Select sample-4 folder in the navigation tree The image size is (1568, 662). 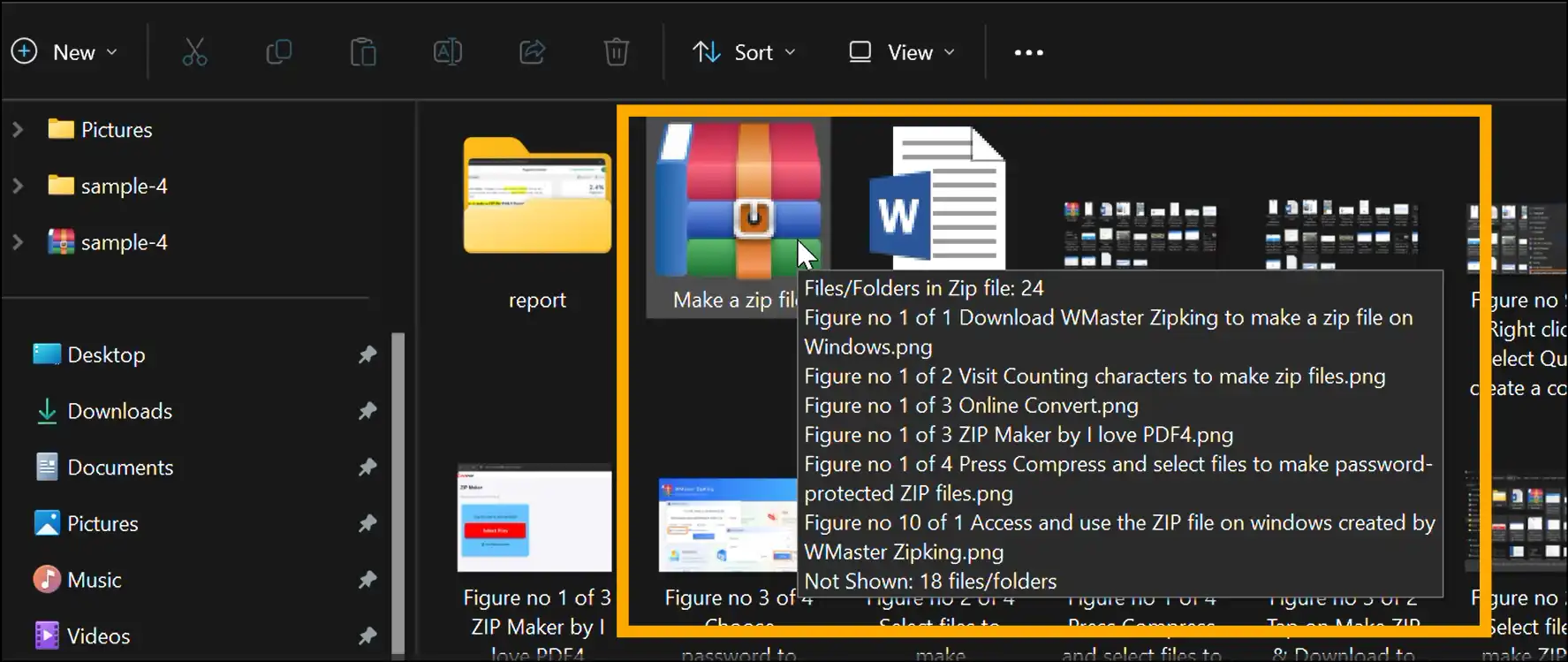pyautogui.click(x=107, y=186)
